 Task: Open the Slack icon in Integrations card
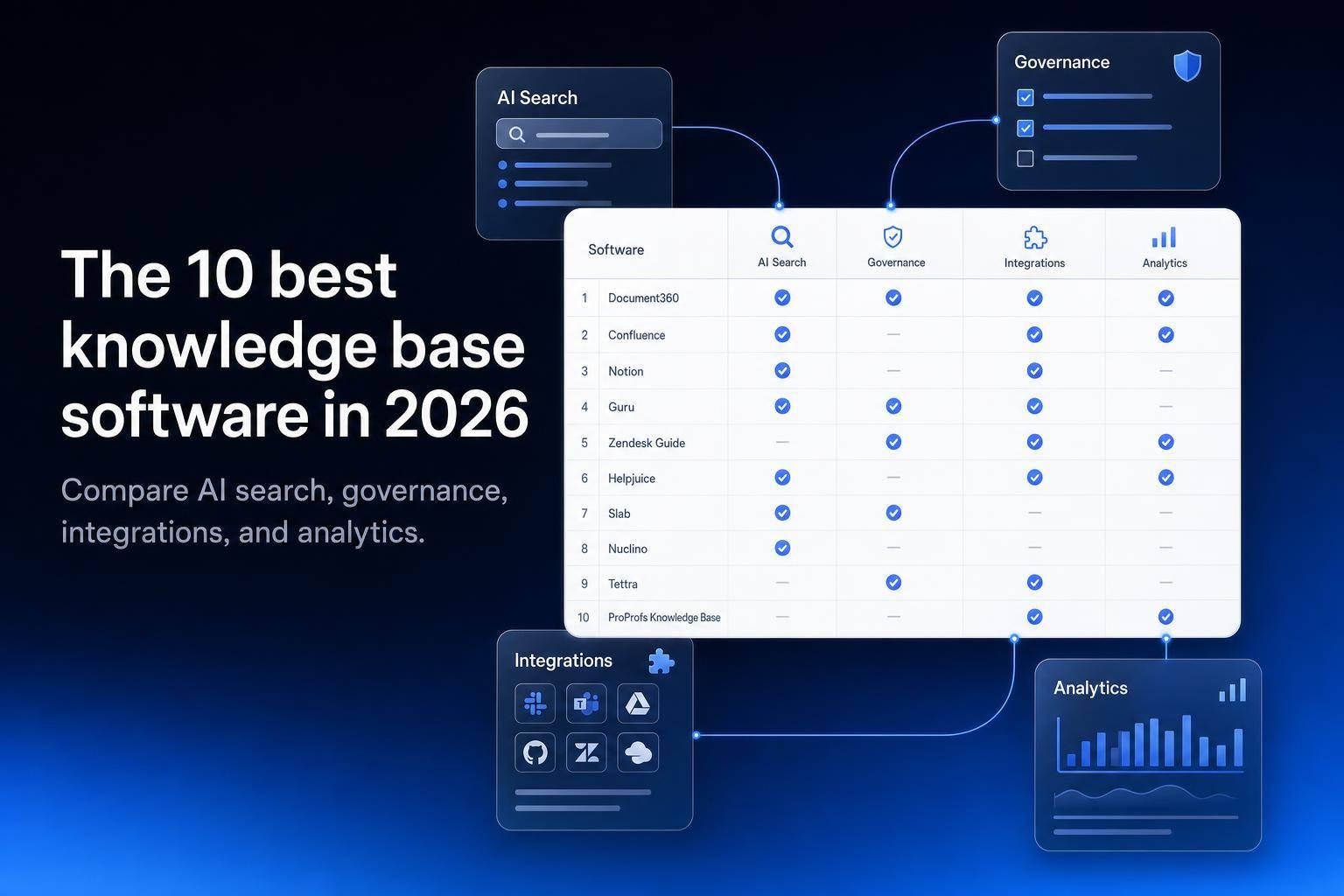tap(535, 703)
